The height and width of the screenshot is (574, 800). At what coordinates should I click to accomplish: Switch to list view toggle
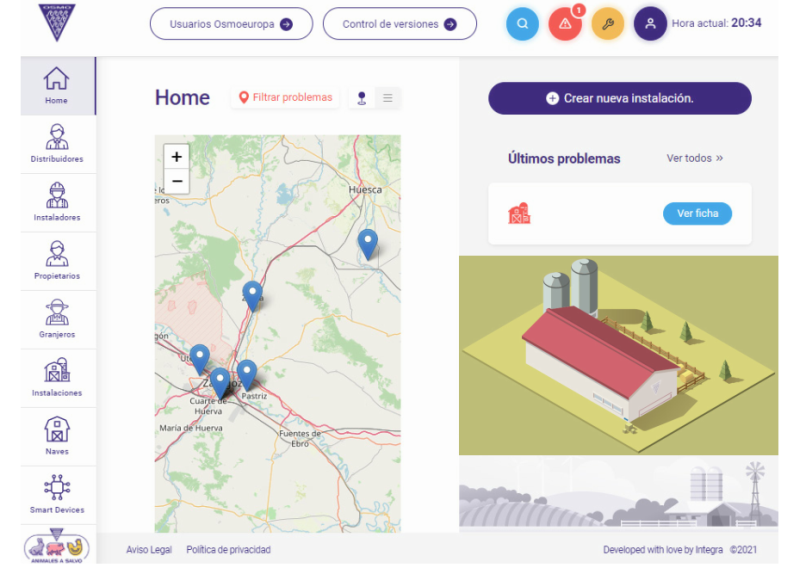pyautogui.click(x=388, y=98)
